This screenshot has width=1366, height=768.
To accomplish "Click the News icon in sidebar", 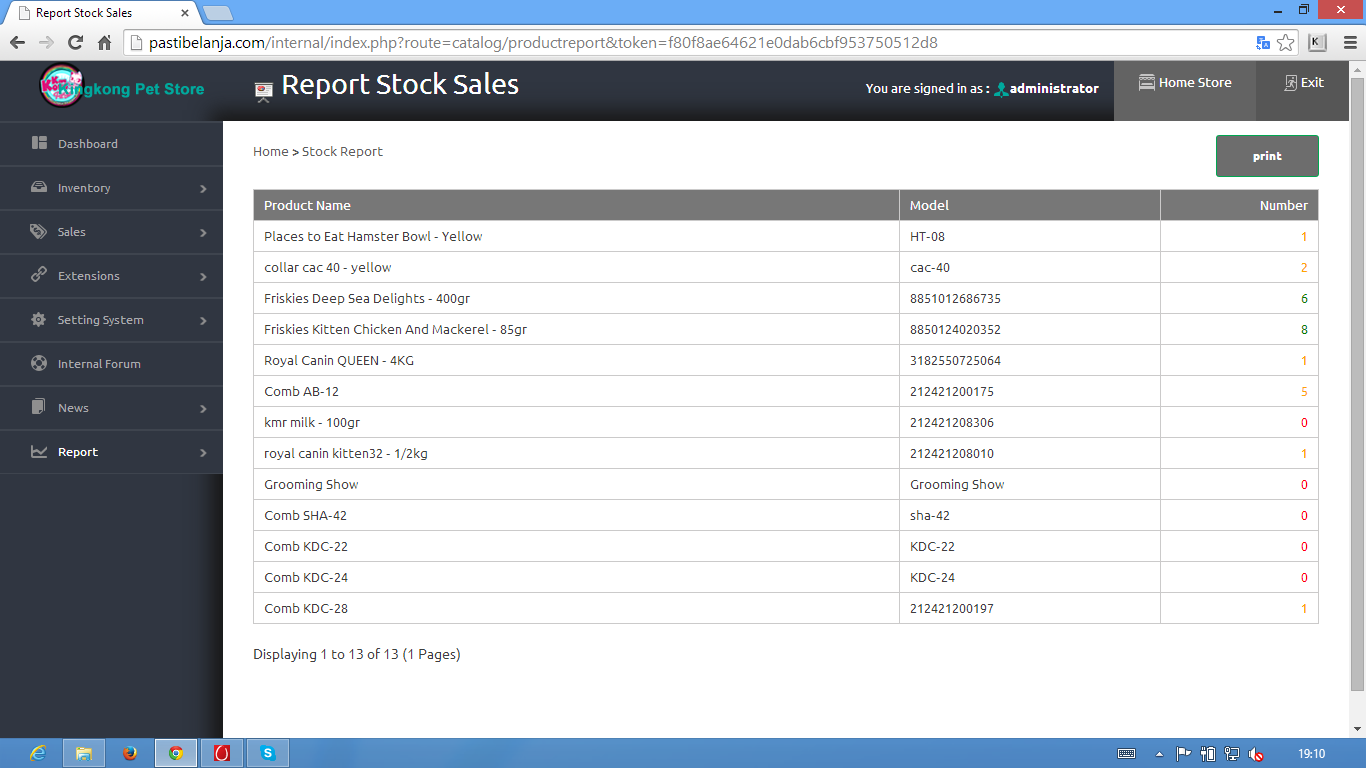I will [40, 407].
